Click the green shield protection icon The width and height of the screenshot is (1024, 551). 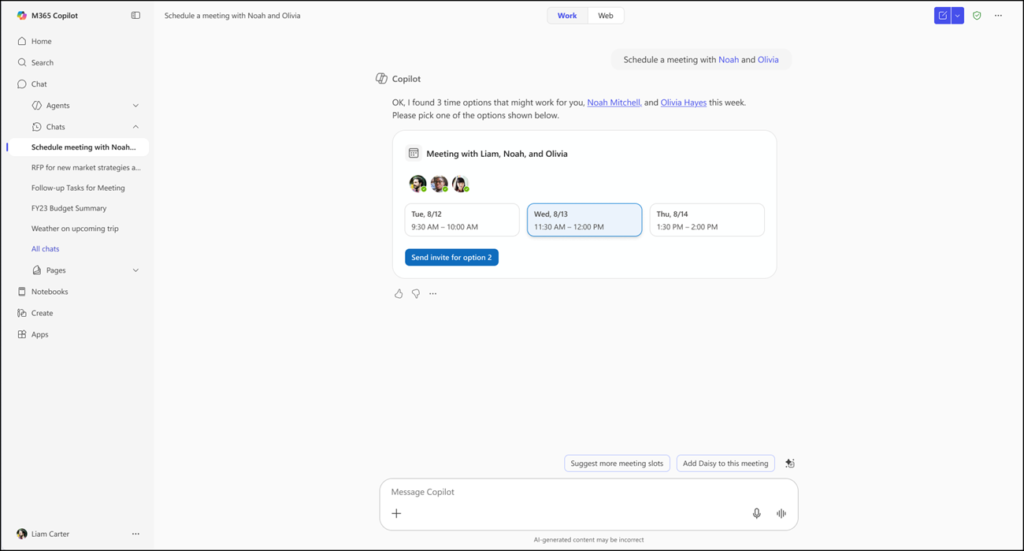977,16
